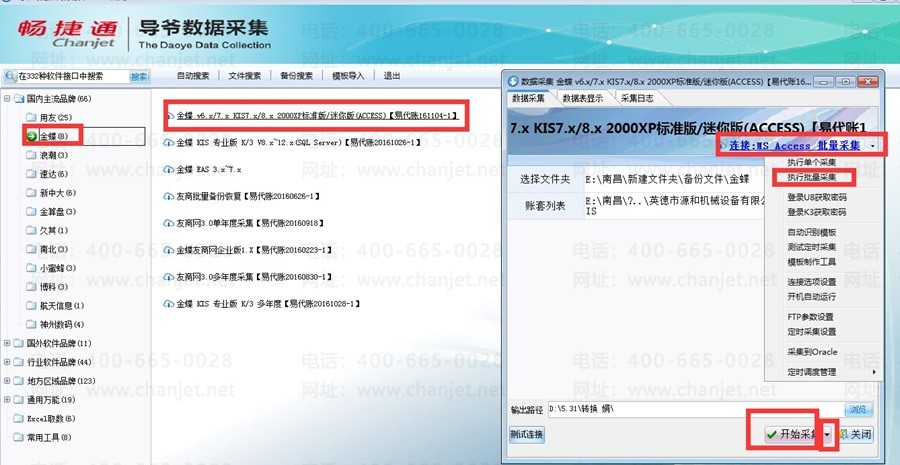Click the 连接:MS Access 批量采集 link
This screenshot has width=900, height=465.
(x=794, y=146)
